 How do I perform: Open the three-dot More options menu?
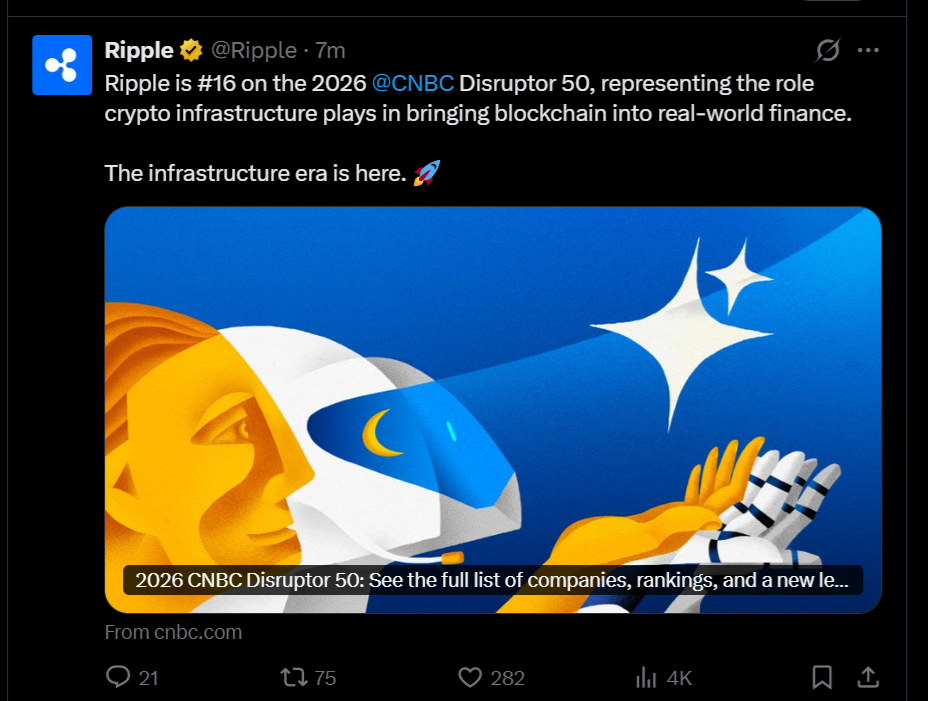click(x=868, y=50)
